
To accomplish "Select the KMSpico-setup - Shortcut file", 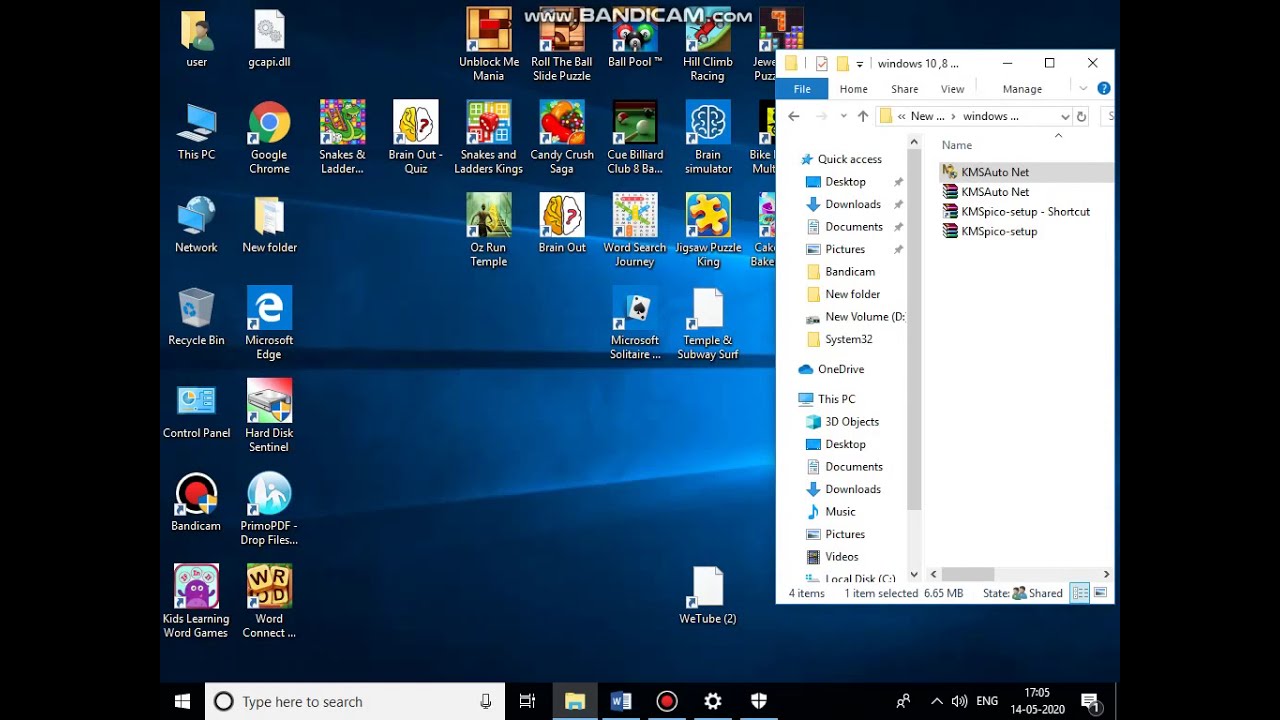I will (1016, 212).
